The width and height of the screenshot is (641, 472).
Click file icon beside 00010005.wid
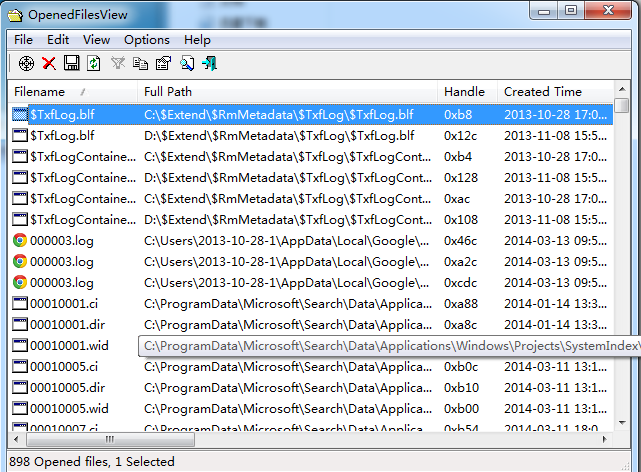pos(20,408)
